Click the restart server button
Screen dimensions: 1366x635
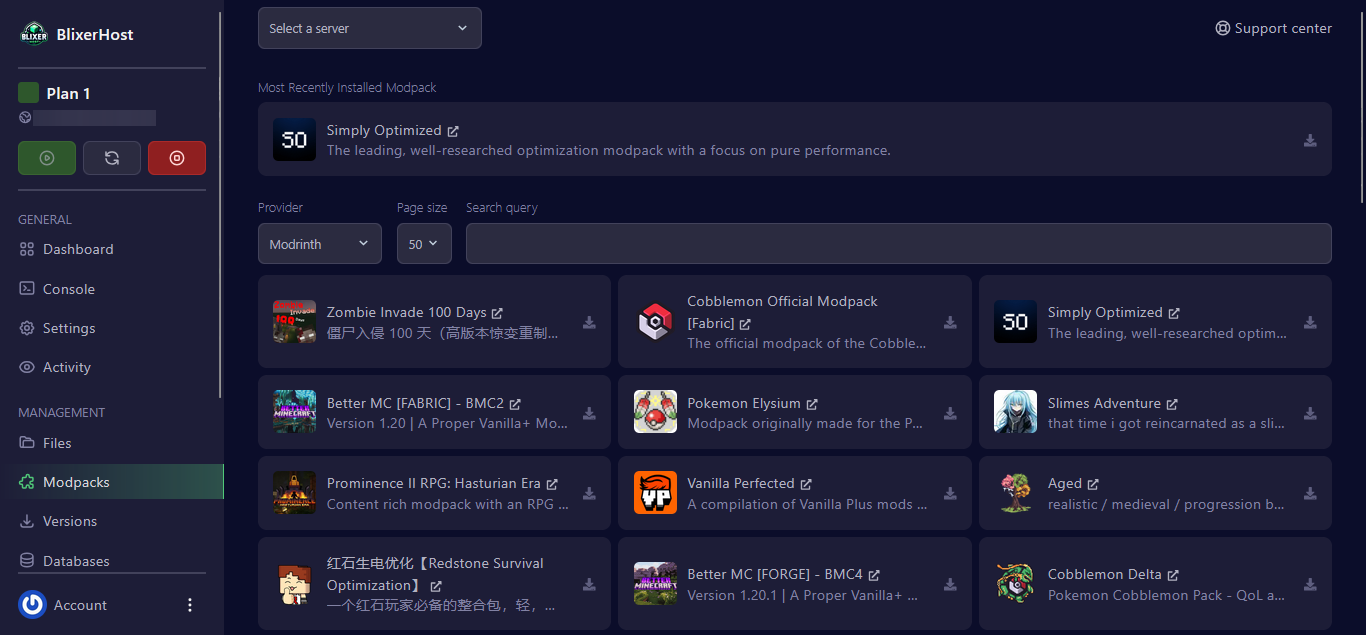112,158
